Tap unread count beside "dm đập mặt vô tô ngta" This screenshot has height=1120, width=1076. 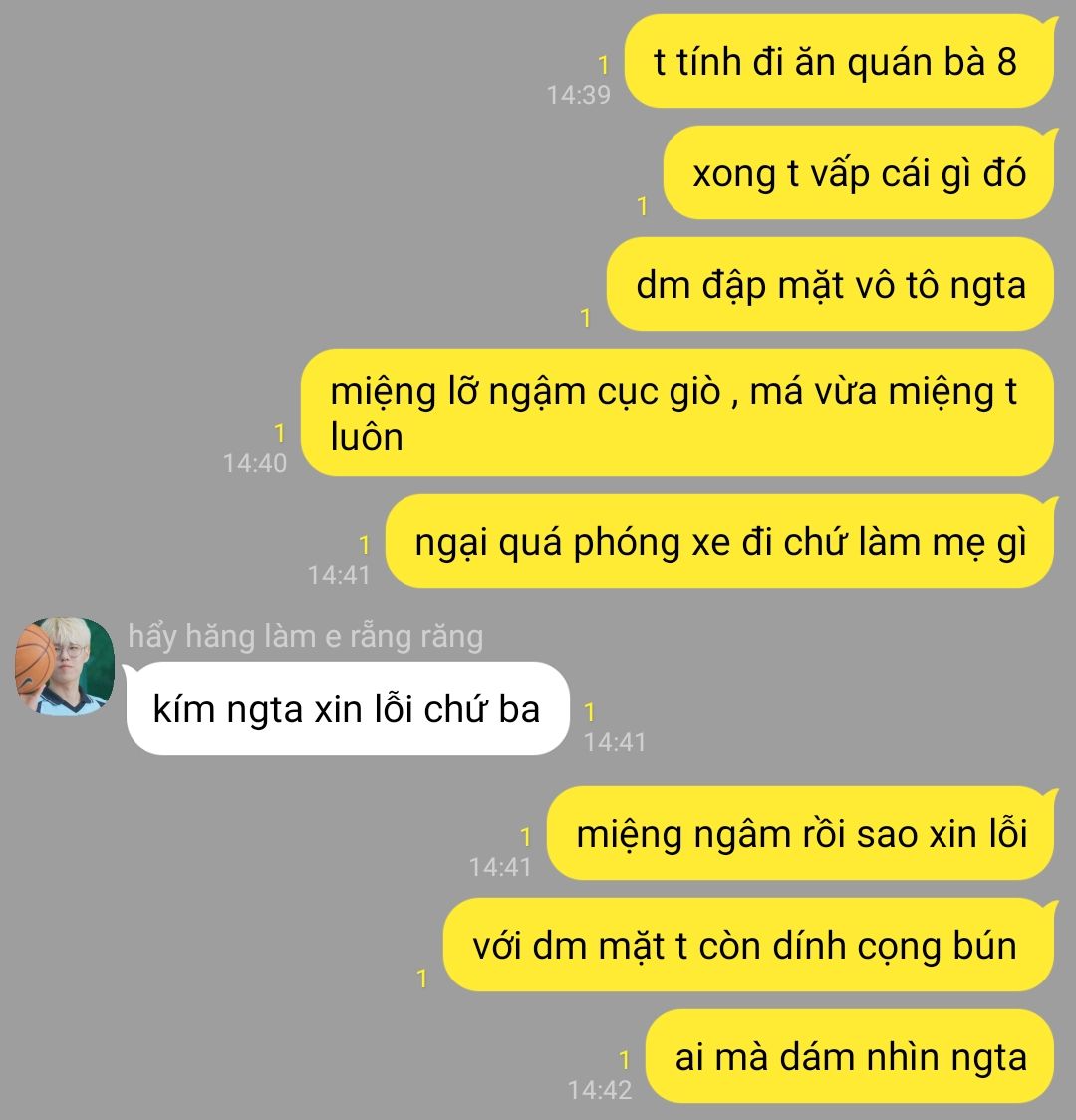(586, 318)
